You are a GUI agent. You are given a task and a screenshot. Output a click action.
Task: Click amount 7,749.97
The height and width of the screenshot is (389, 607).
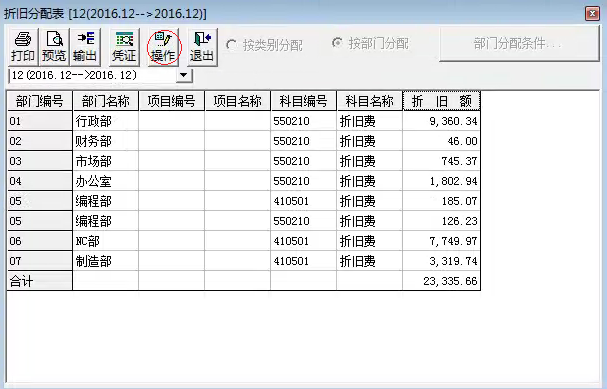[x=442, y=241]
